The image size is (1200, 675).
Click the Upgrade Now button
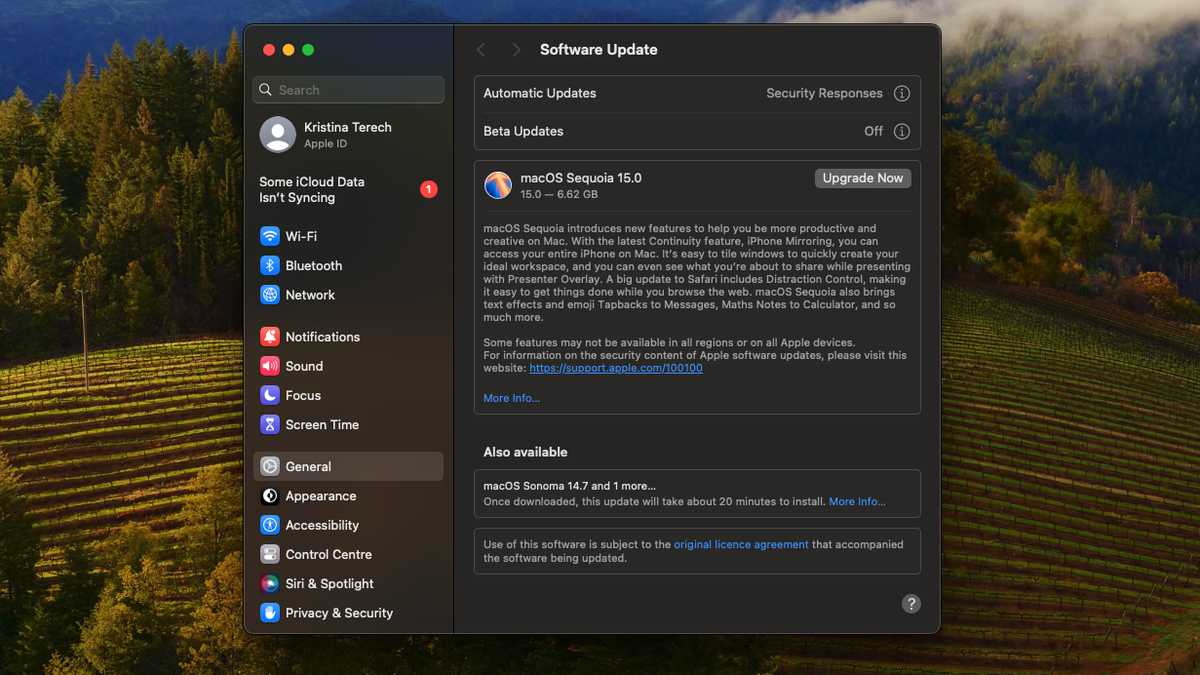tap(862, 177)
